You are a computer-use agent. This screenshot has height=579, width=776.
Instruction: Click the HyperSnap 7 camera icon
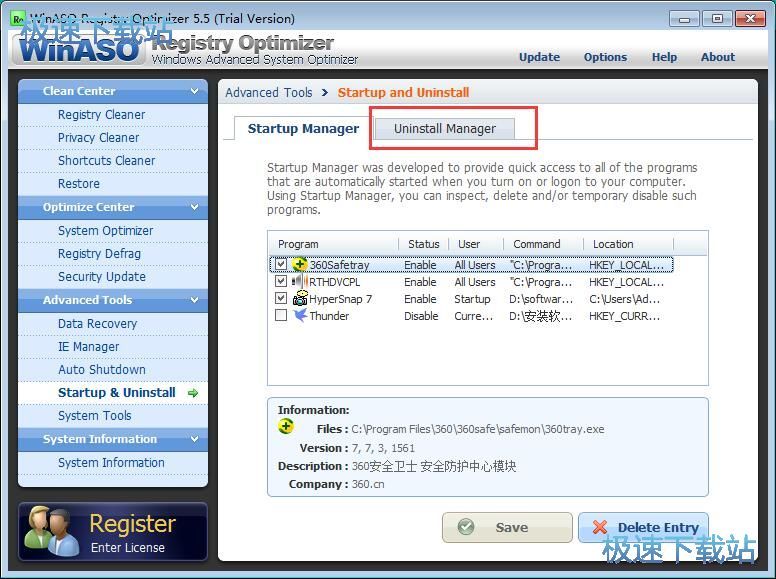click(x=299, y=298)
